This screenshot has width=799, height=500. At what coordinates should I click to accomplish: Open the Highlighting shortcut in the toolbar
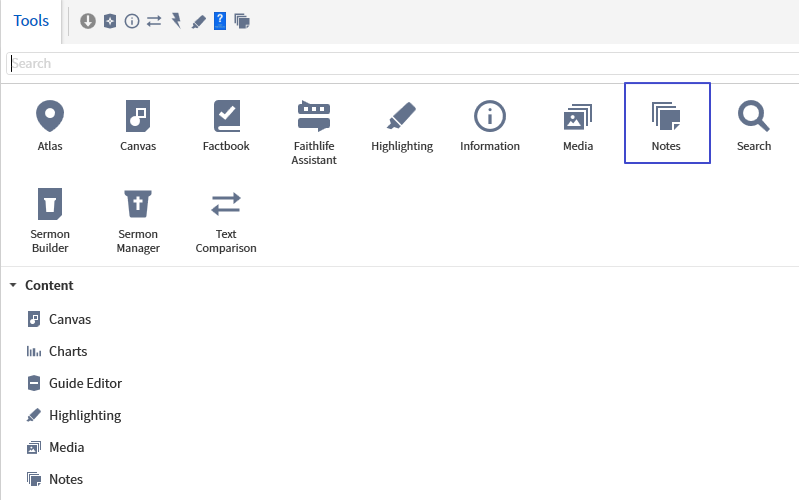pos(198,21)
